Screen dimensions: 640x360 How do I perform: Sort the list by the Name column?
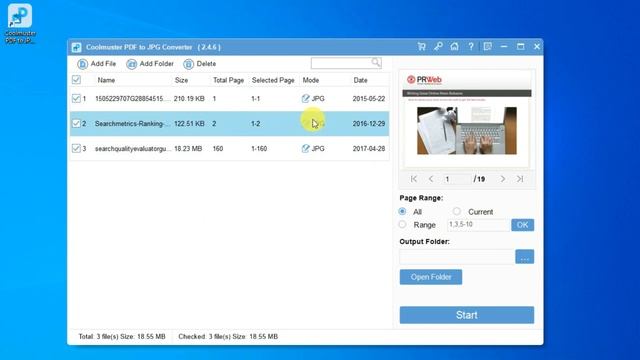tap(106, 80)
